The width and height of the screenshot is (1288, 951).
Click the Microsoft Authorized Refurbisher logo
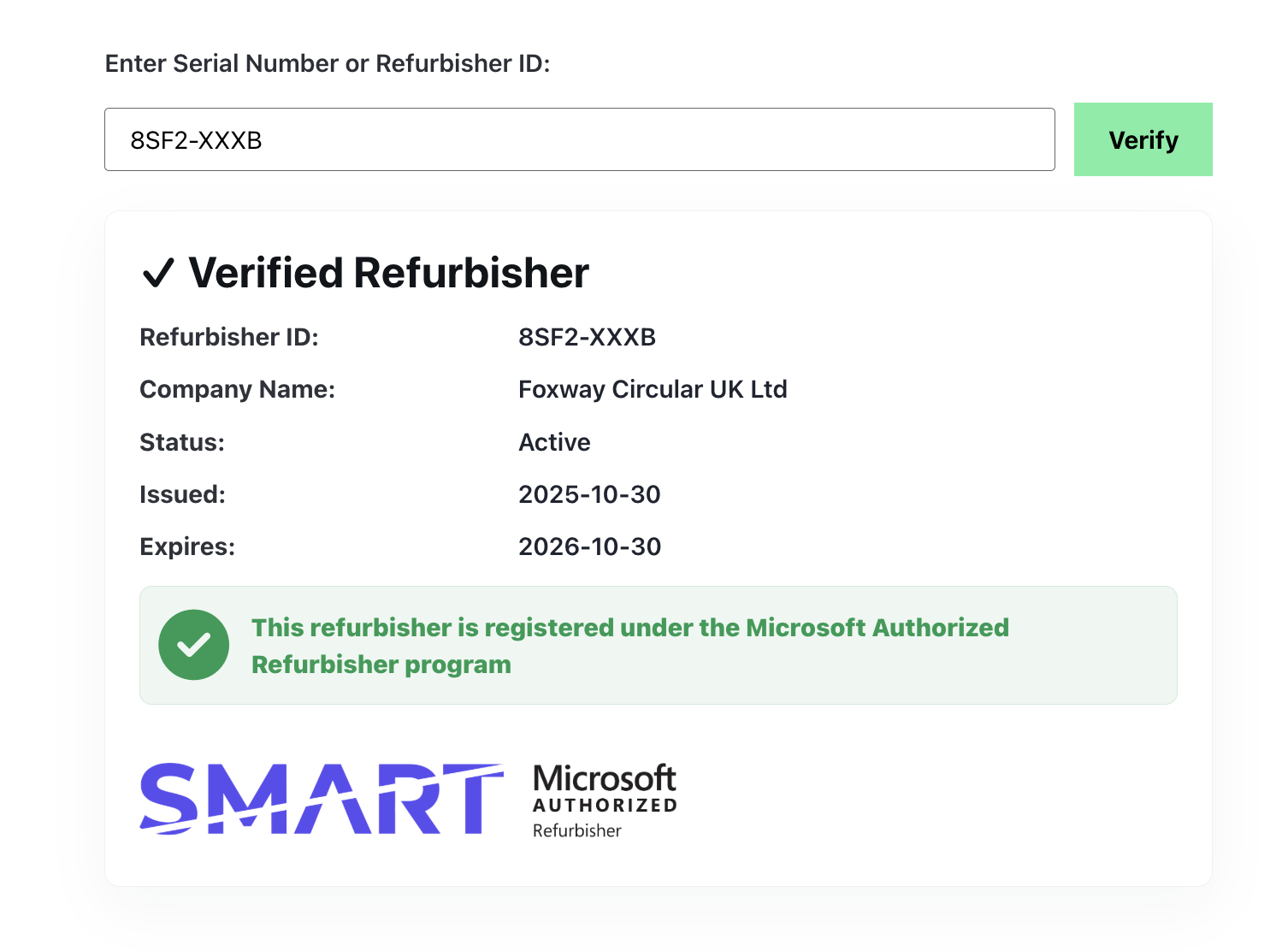coord(603,800)
